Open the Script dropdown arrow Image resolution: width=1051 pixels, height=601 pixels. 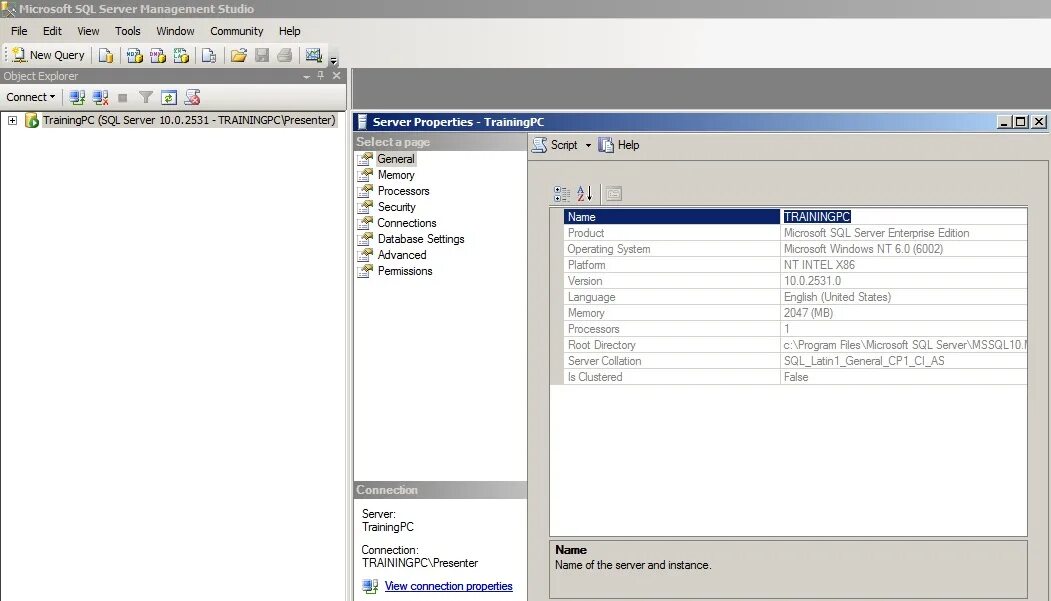click(589, 145)
